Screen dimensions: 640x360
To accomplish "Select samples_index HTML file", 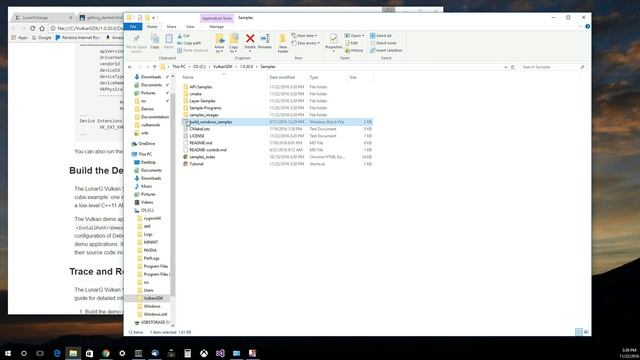I will coord(202,157).
